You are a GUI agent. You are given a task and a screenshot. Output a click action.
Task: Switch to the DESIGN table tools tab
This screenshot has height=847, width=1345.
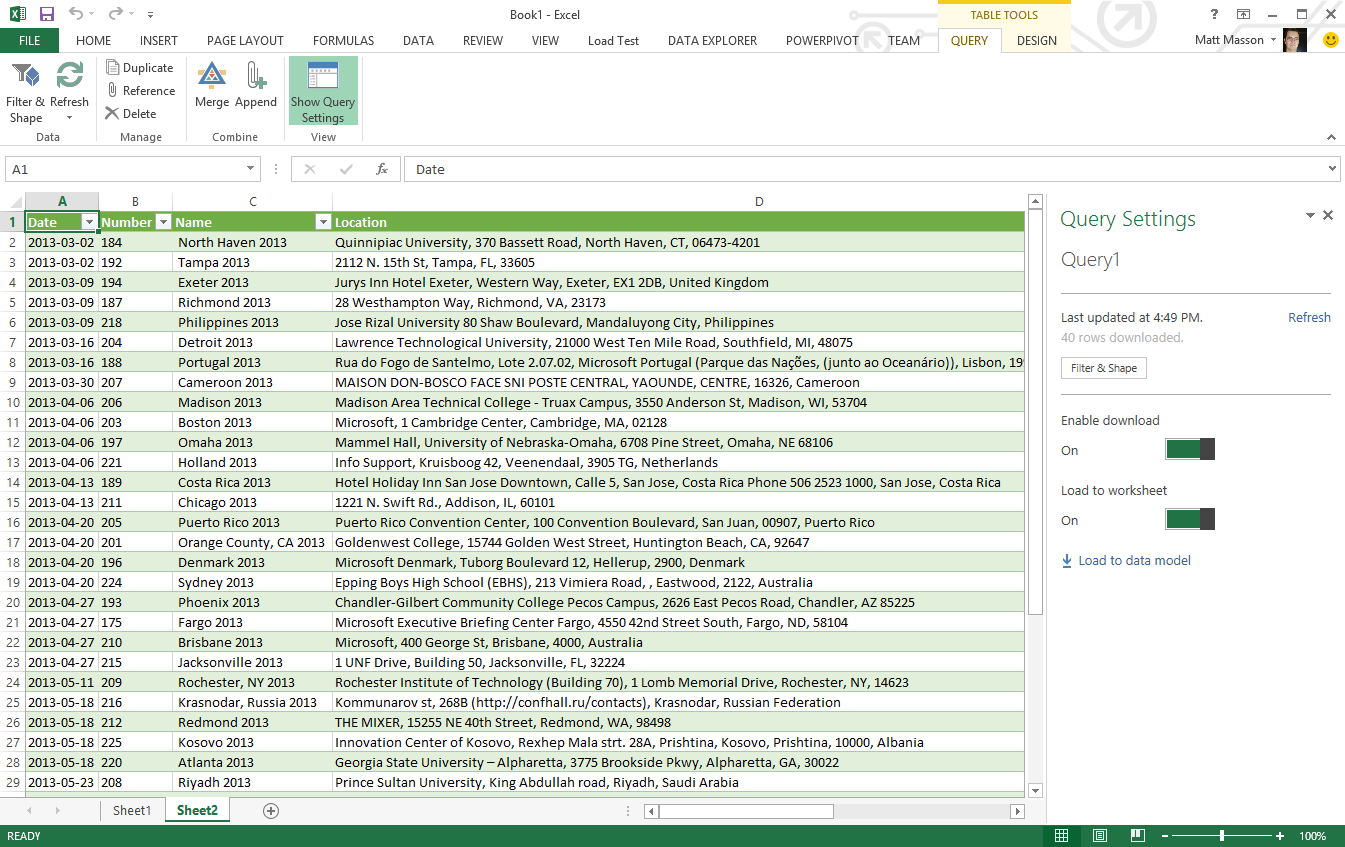(x=1037, y=40)
